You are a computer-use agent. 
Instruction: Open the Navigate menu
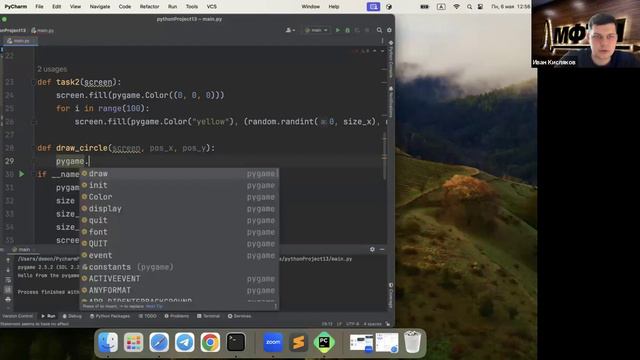click(x=100, y=7)
